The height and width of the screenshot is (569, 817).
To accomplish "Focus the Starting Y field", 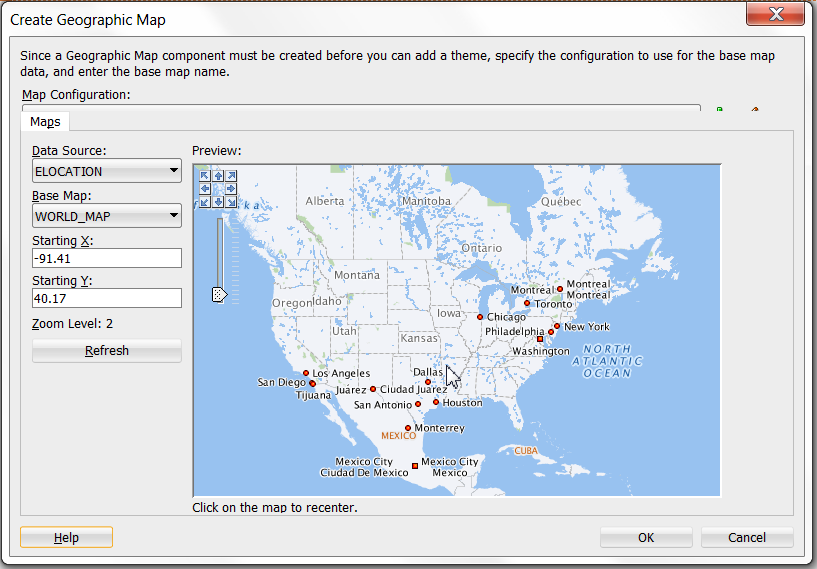I will (106, 298).
